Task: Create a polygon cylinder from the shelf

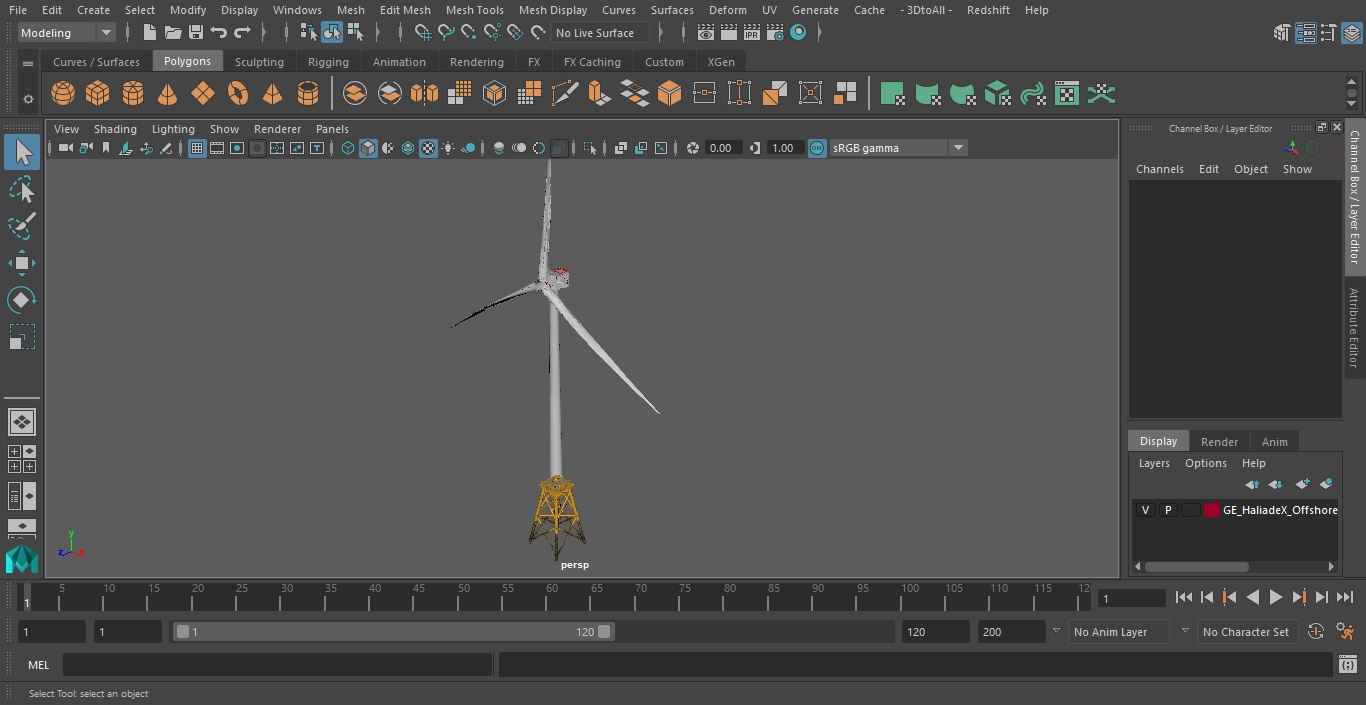Action: [133, 94]
